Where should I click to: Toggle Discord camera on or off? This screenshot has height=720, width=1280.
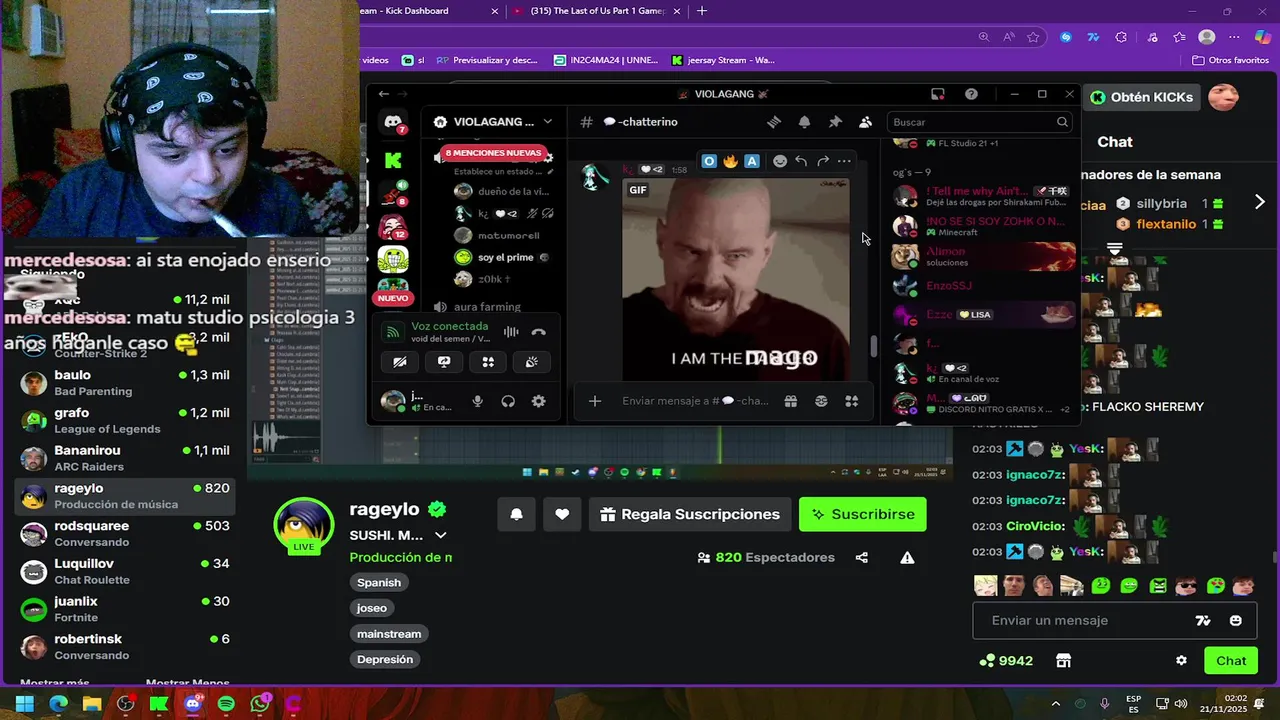coord(399,362)
